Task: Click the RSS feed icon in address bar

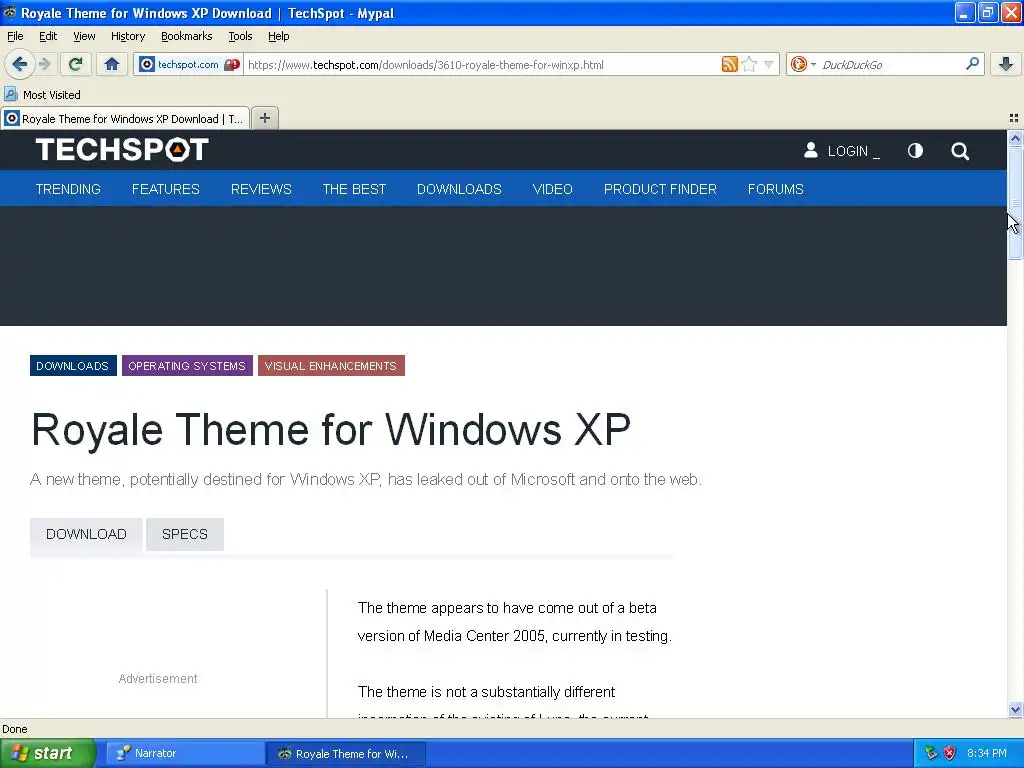Action: [729, 64]
